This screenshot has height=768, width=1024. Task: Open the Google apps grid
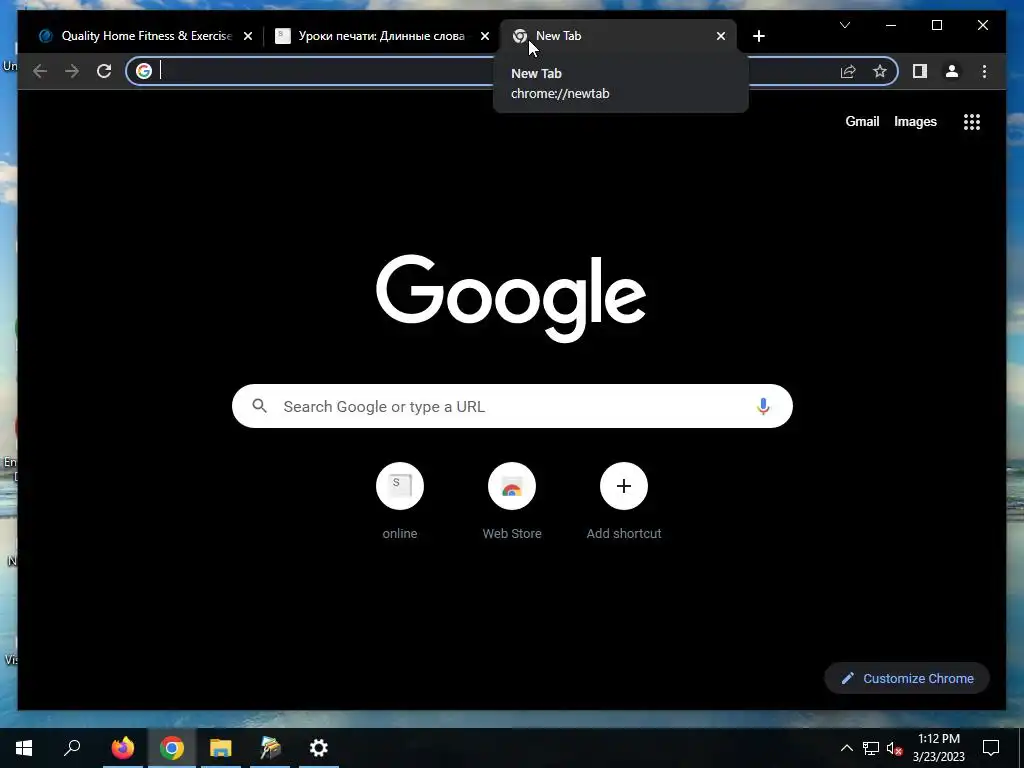[x=972, y=122]
